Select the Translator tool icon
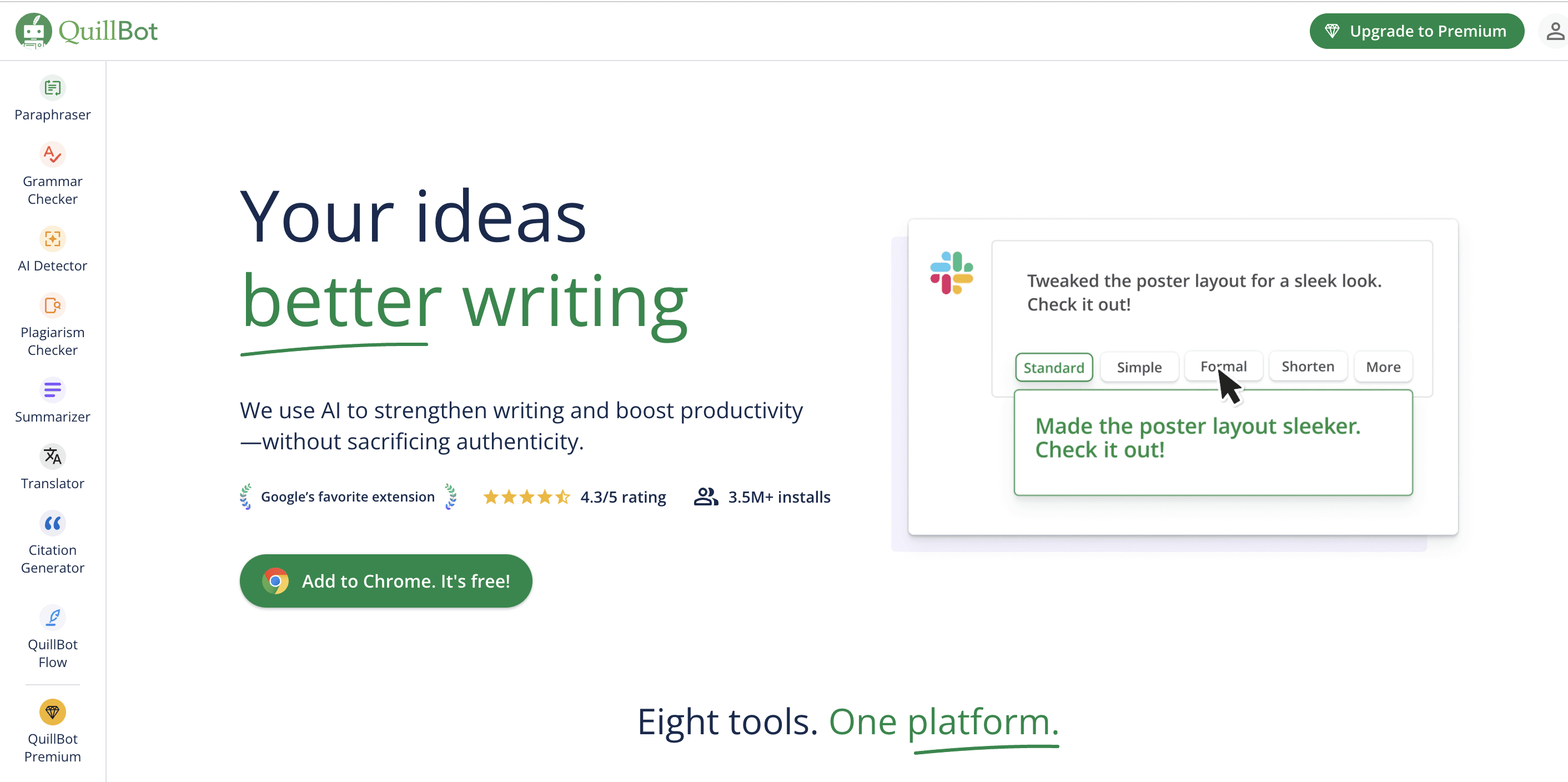The image size is (1568, 782). 53,456
